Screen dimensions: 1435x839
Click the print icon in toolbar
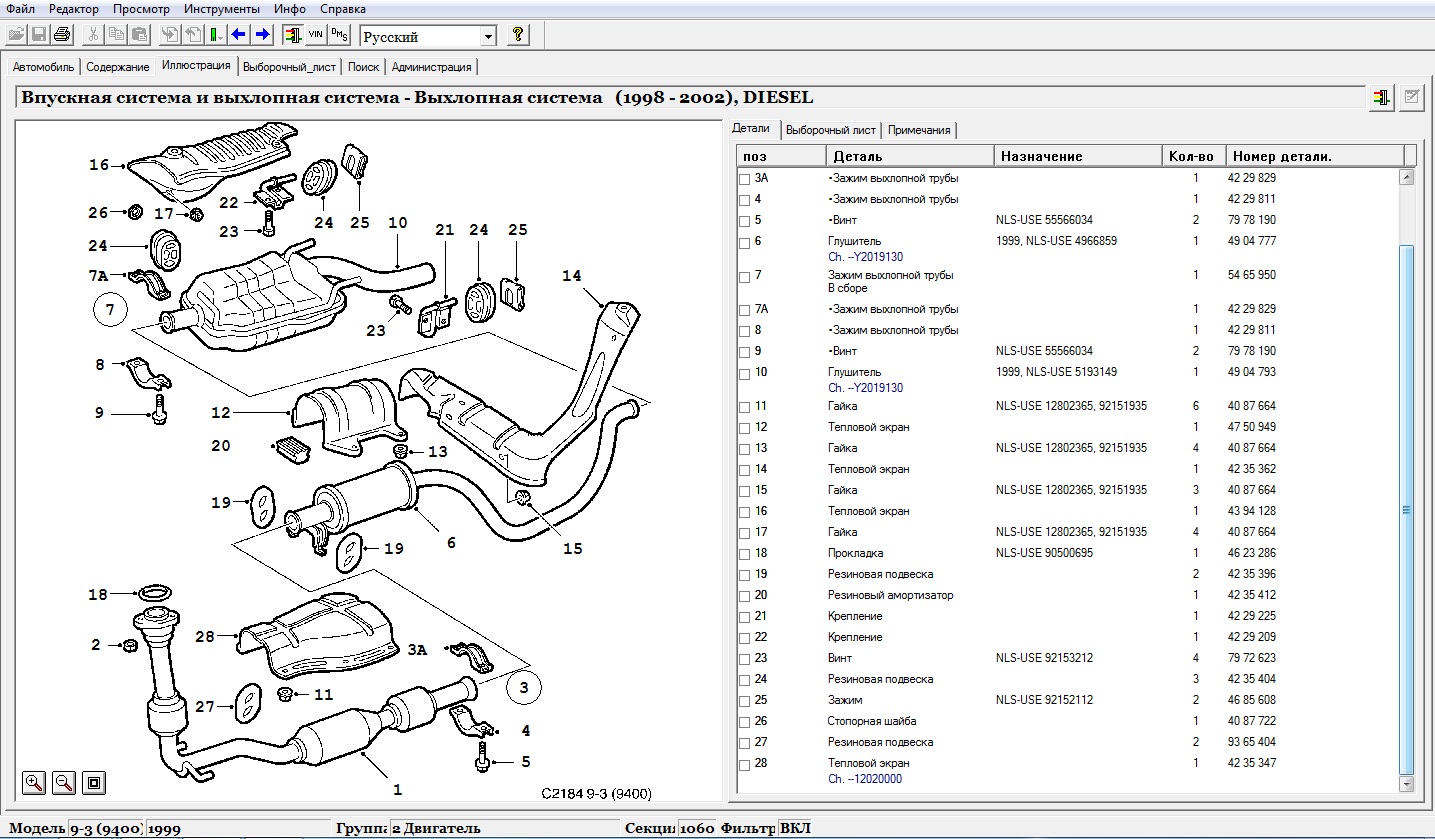(62, 35)
